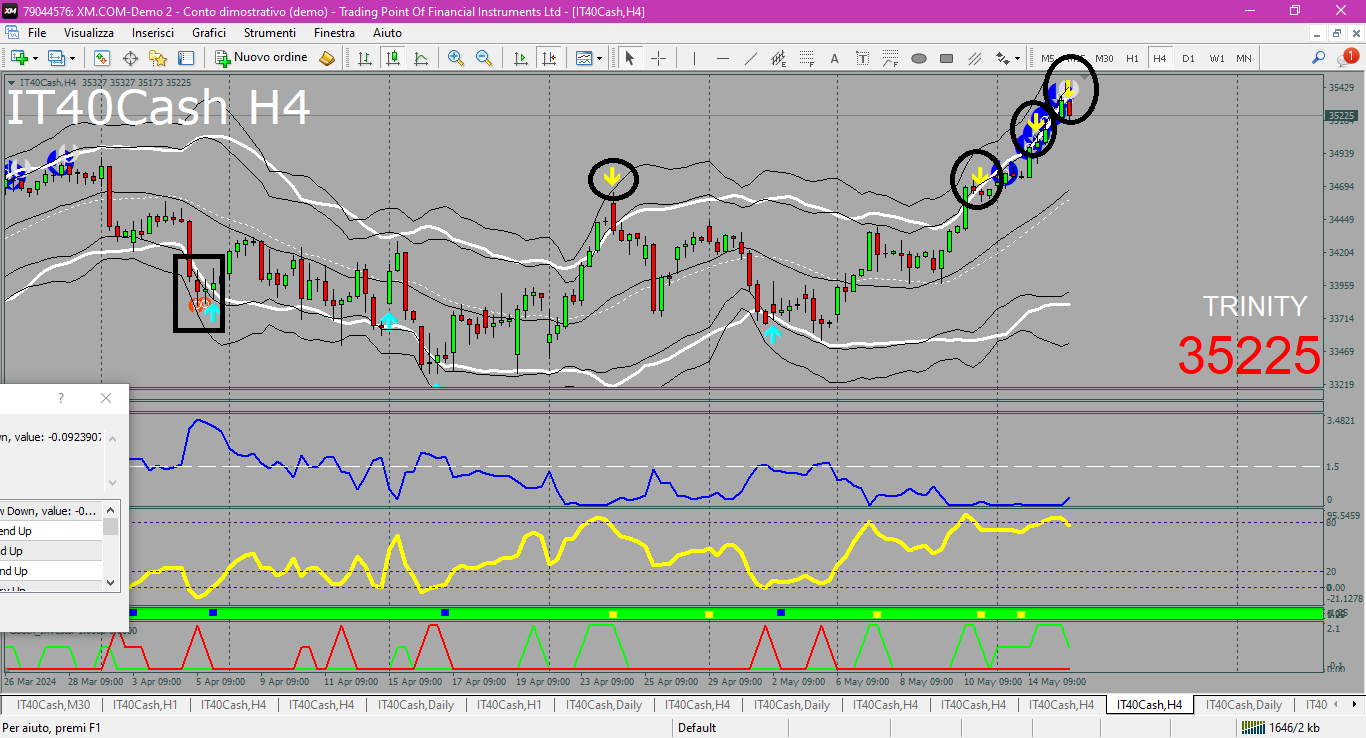Open the Inserisci menu
The image size is (1366, 738).
pos(153,33)
